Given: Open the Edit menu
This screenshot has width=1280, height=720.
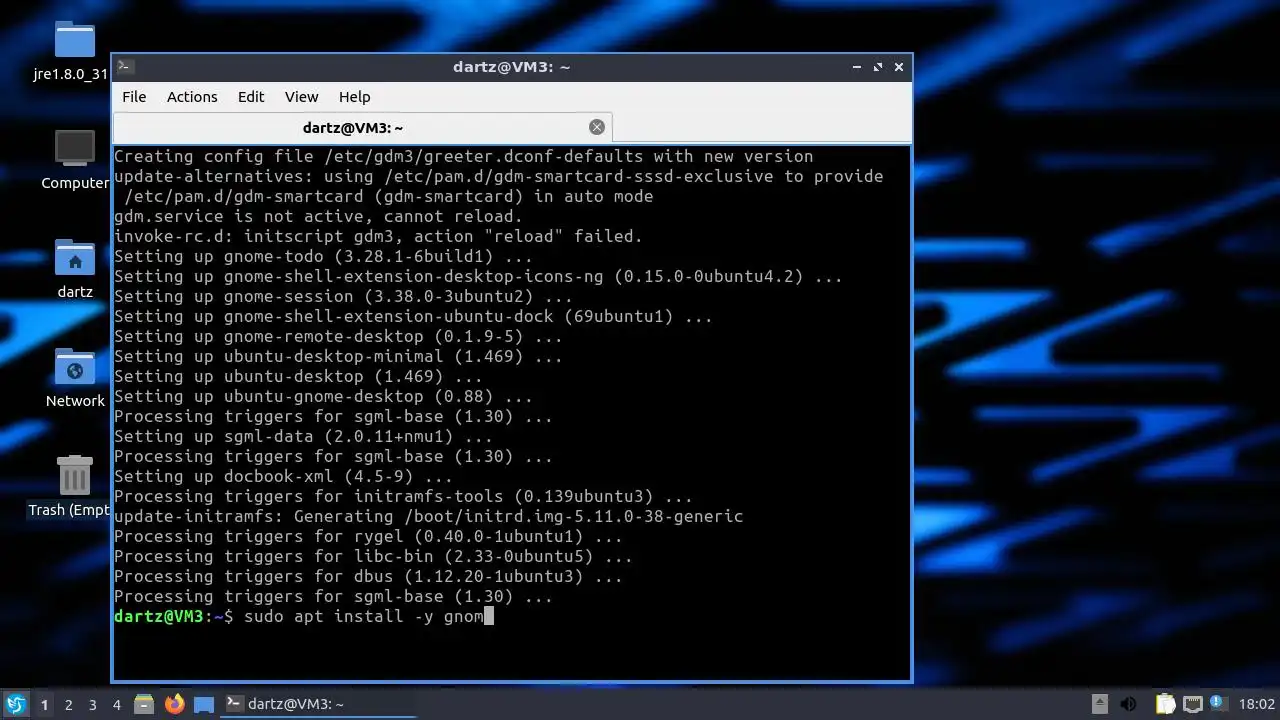Looking at the screenshot, I should click(x=251, y=97).
